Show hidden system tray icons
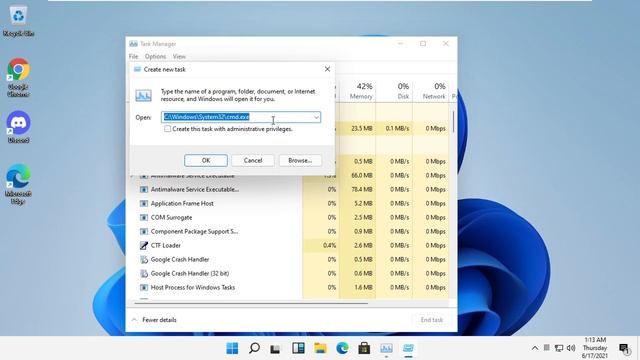640x360 pixels. (x=535, y=348)
